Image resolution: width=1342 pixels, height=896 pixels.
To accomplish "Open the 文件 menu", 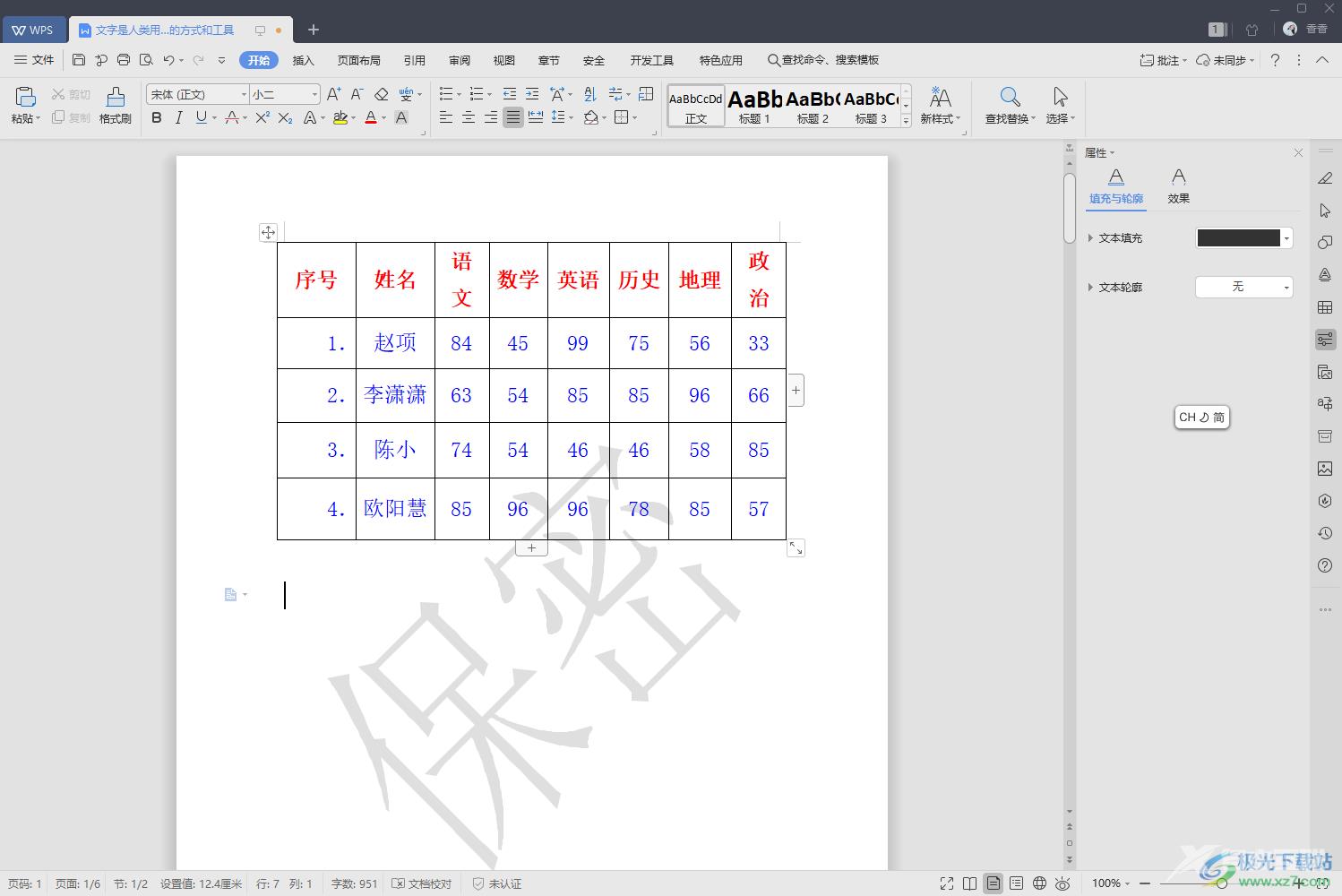I will coord(34,60).
